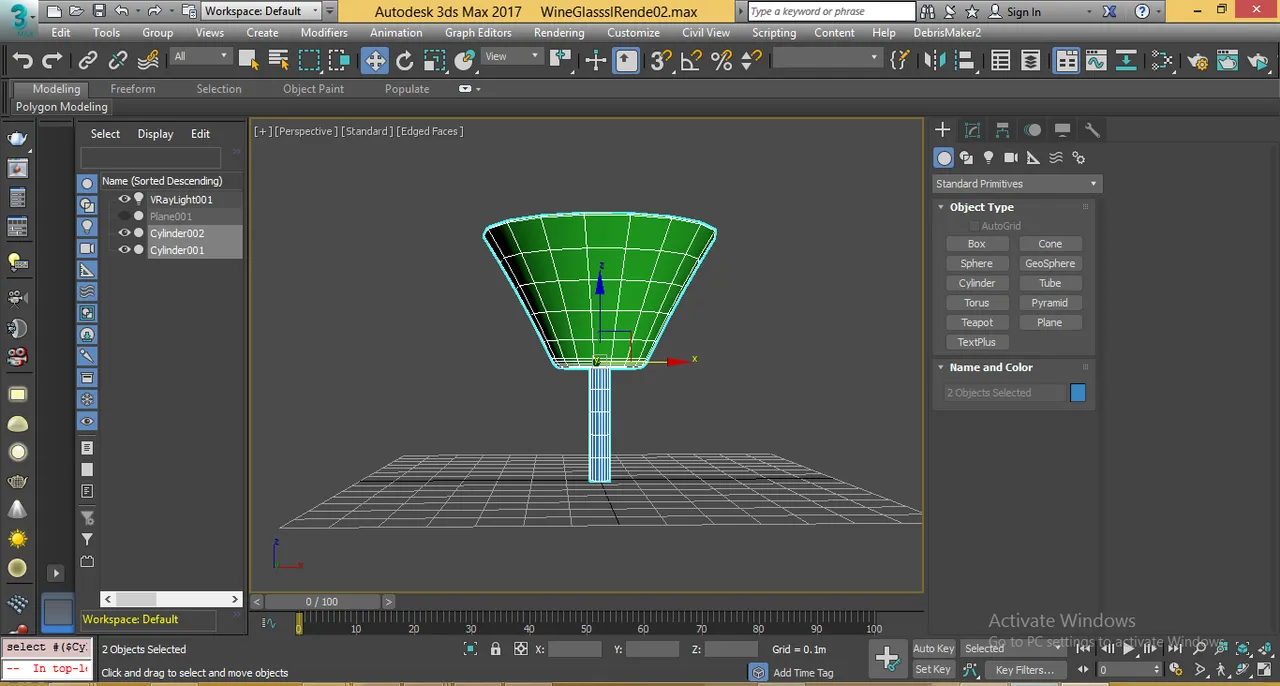This screenshot has width=1280, height=686.
Task: Click the Play Animation button
Action: (1129, 649)
